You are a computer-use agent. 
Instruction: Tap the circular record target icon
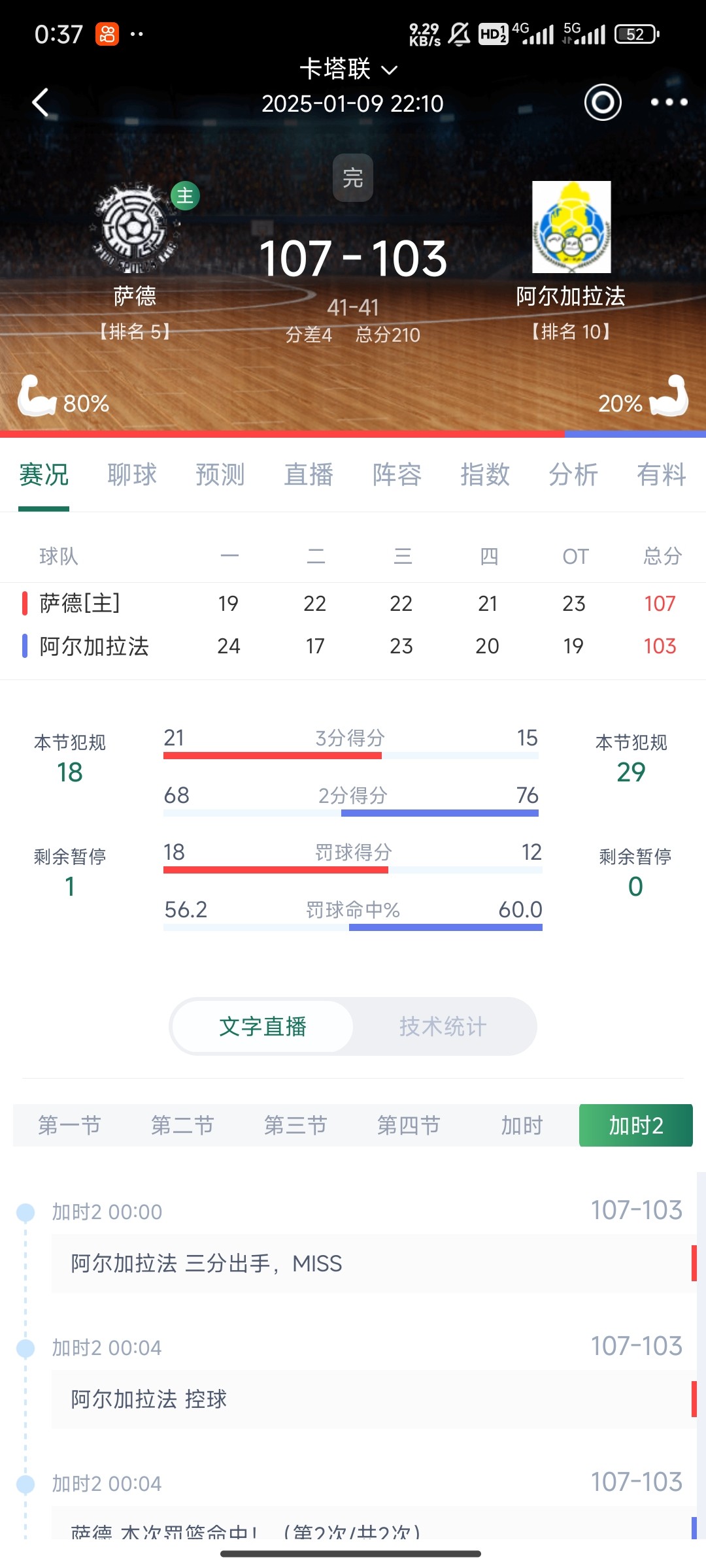coord(602,103)
